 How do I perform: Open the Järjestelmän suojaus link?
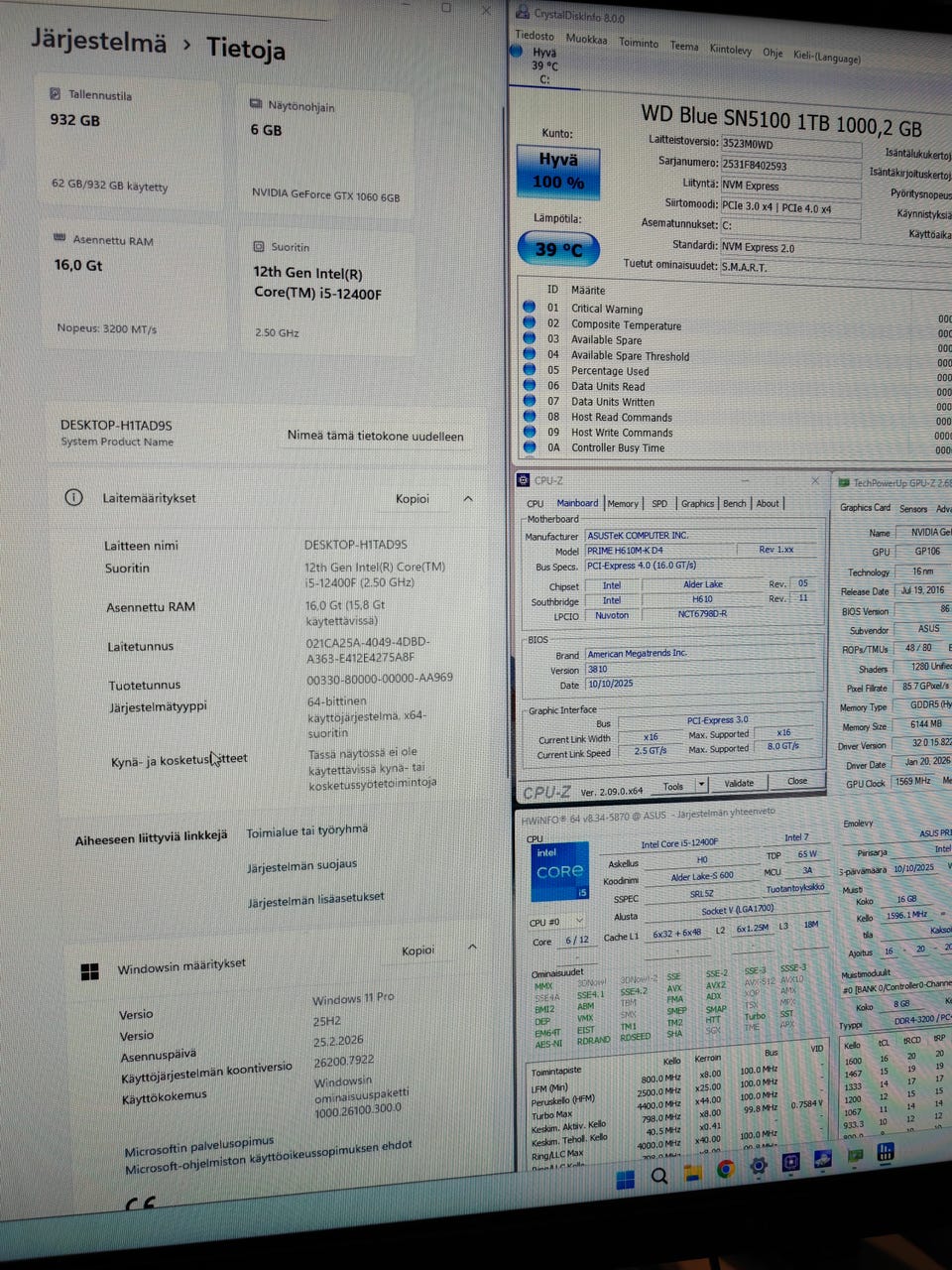(x=302, y=865)
